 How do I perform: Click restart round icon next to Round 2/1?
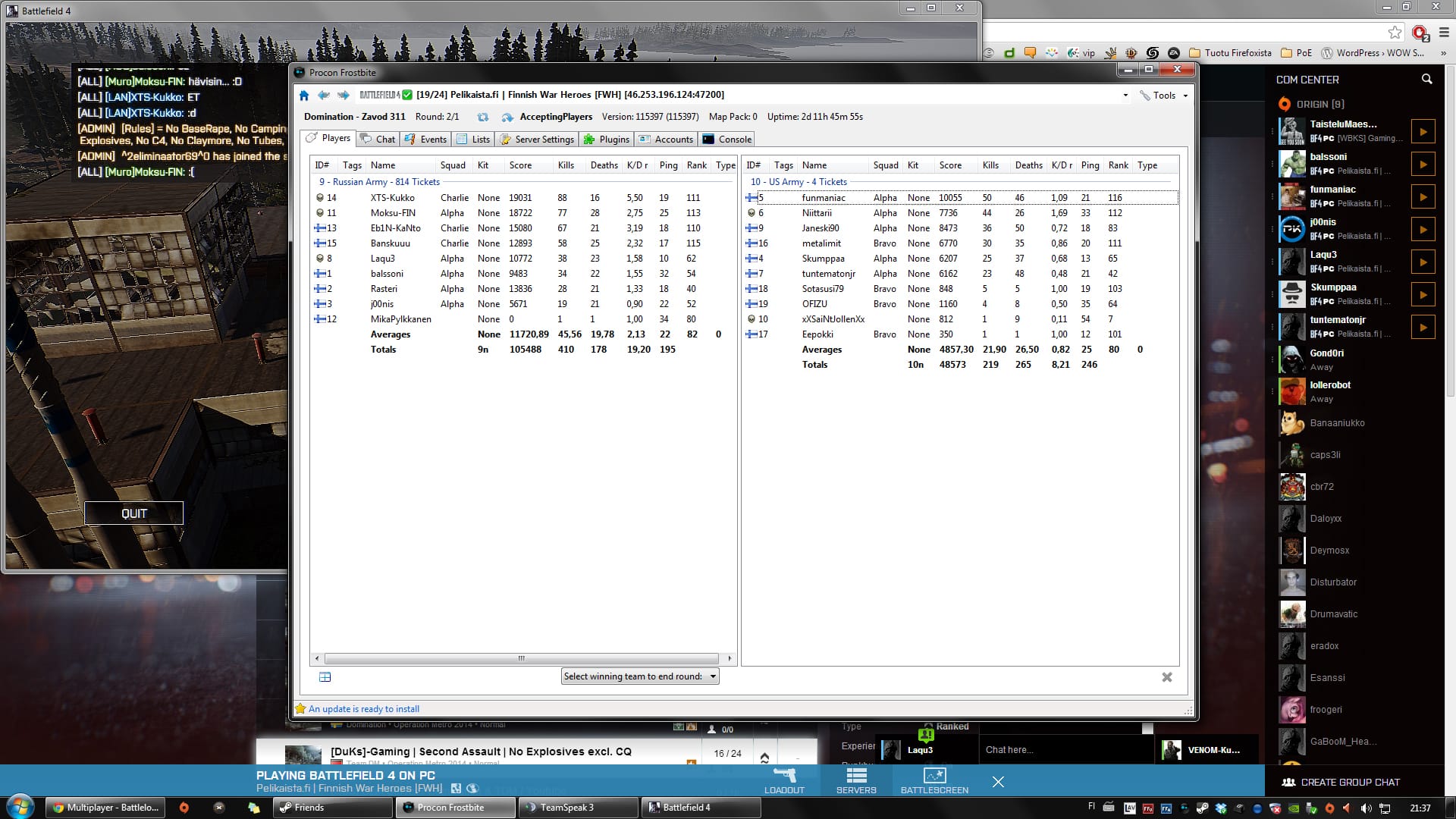482,117
